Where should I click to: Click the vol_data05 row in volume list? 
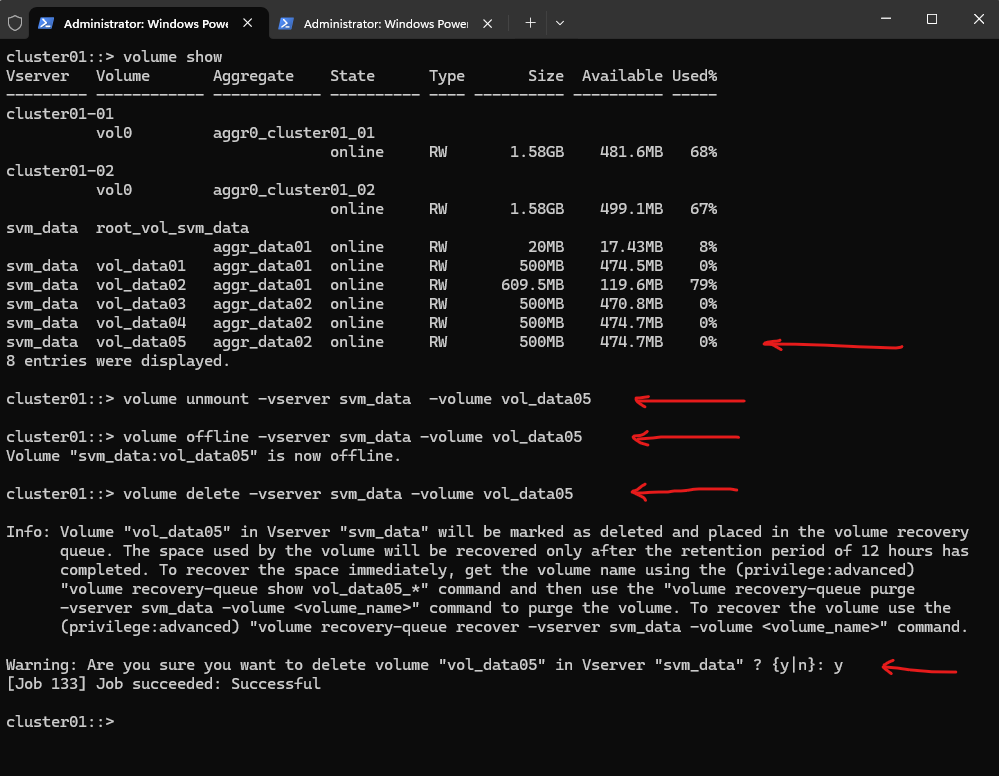pyautogui.click(x=360, y=342)
